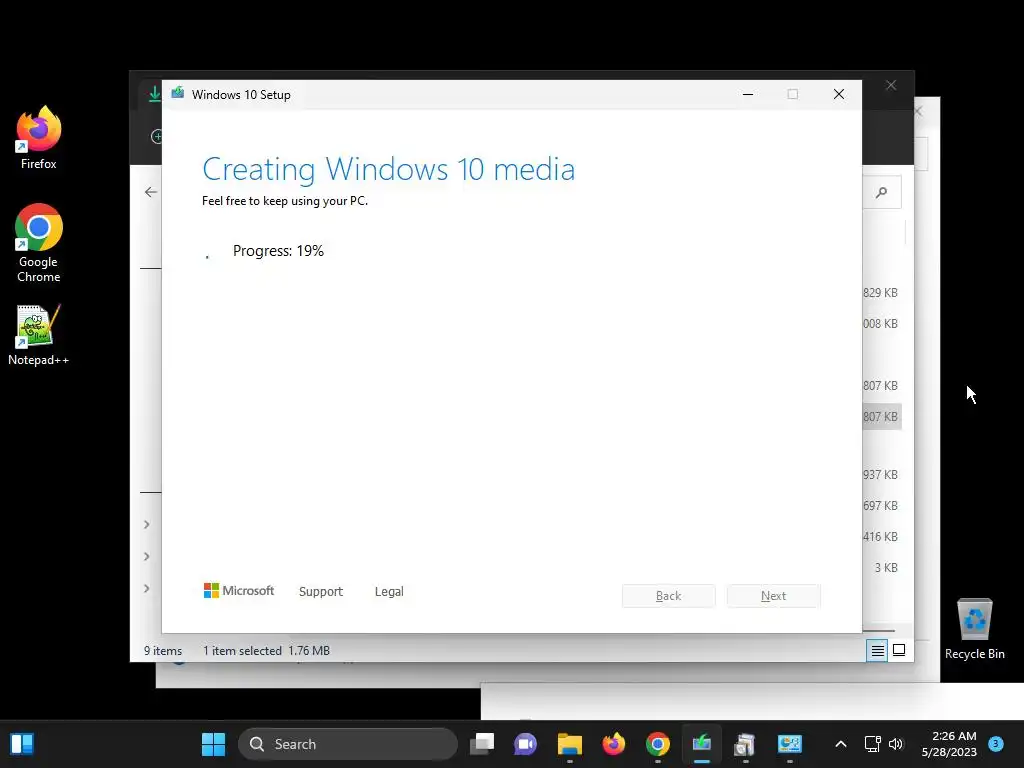
Task: Click the taskbar Search box
Action: tap(348, 744)
